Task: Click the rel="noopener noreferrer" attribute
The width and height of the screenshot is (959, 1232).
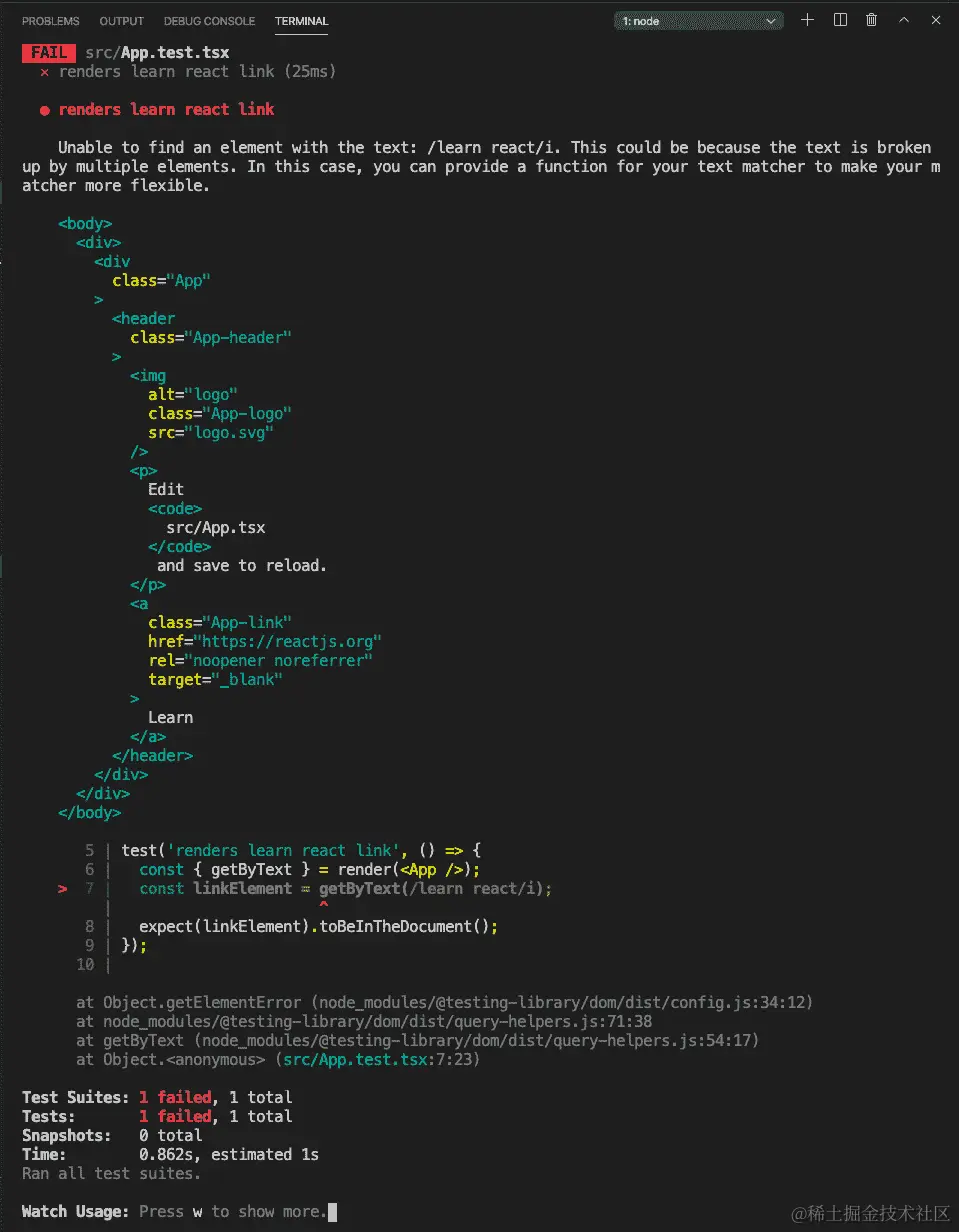Action: pos(261,660)
